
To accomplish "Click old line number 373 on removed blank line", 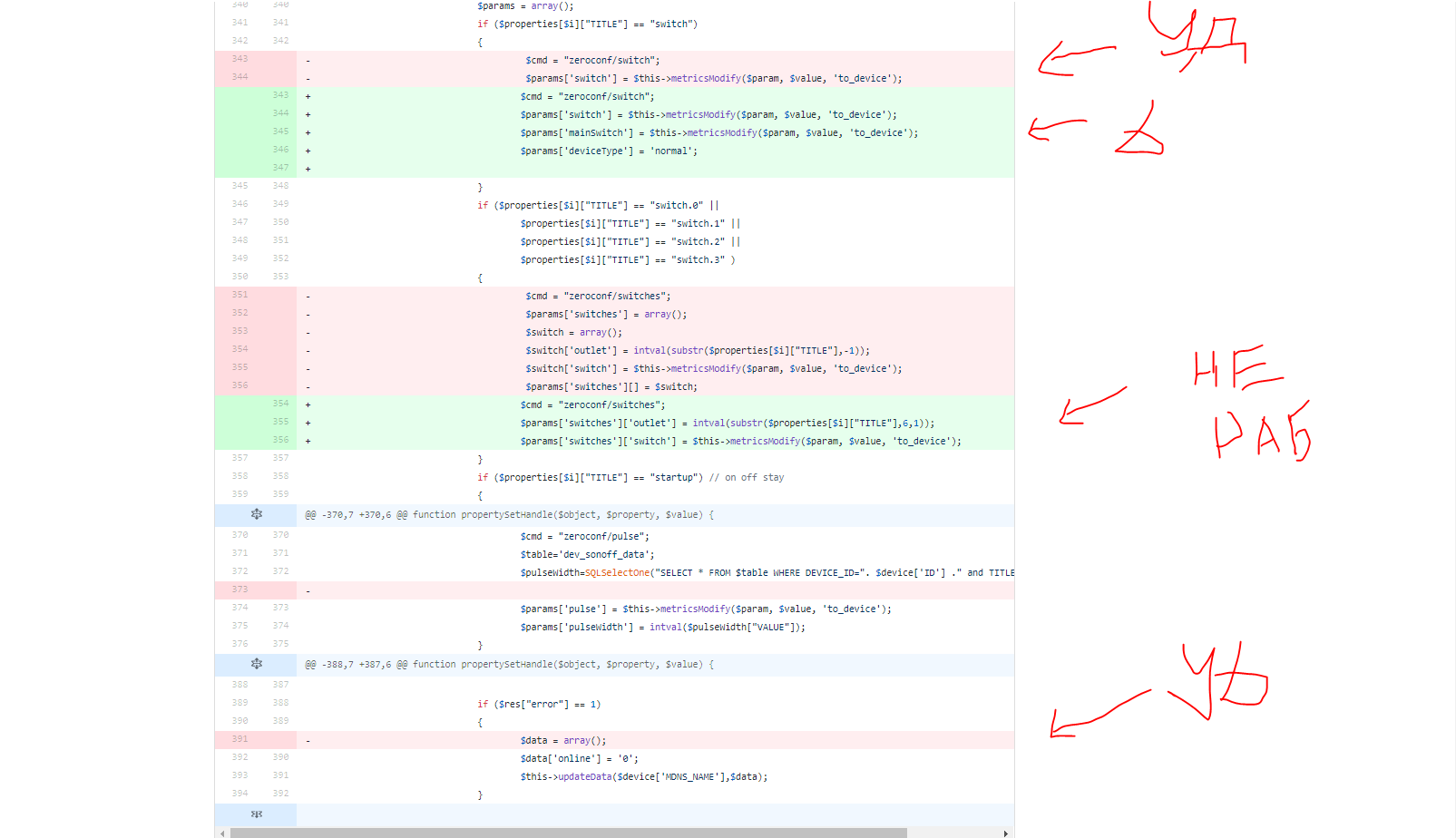I will pyautogui.click(x=239, y=590).
